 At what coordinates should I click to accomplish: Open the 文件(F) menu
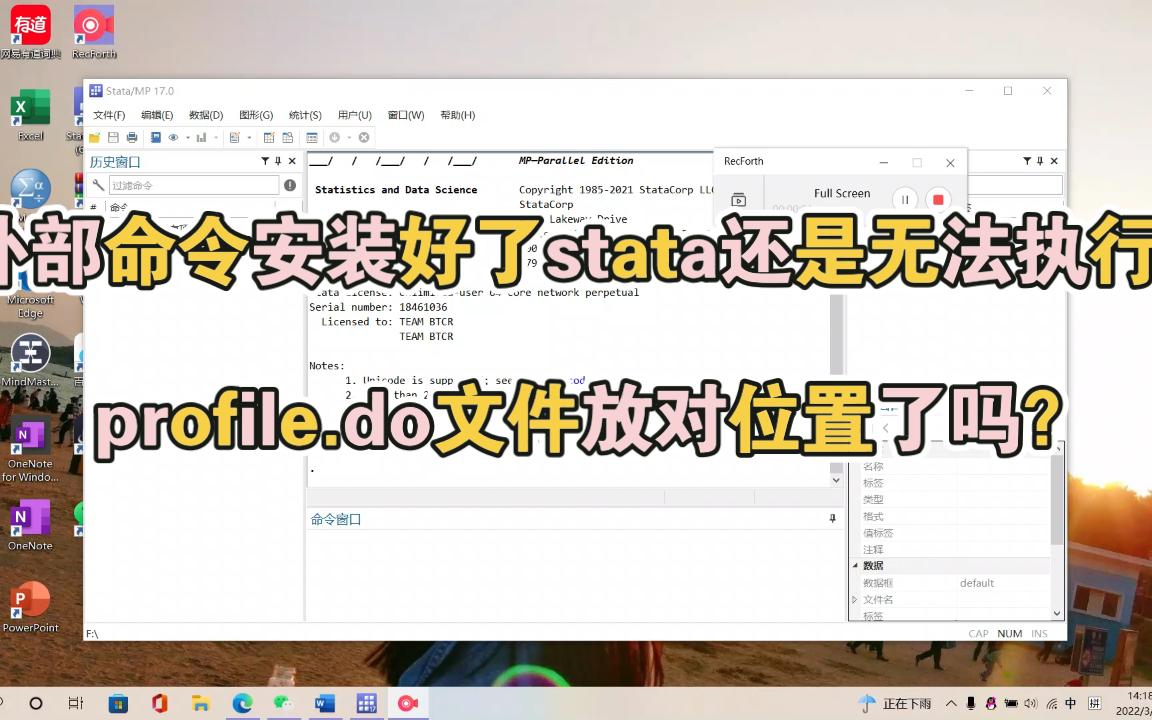click(109, 115)
